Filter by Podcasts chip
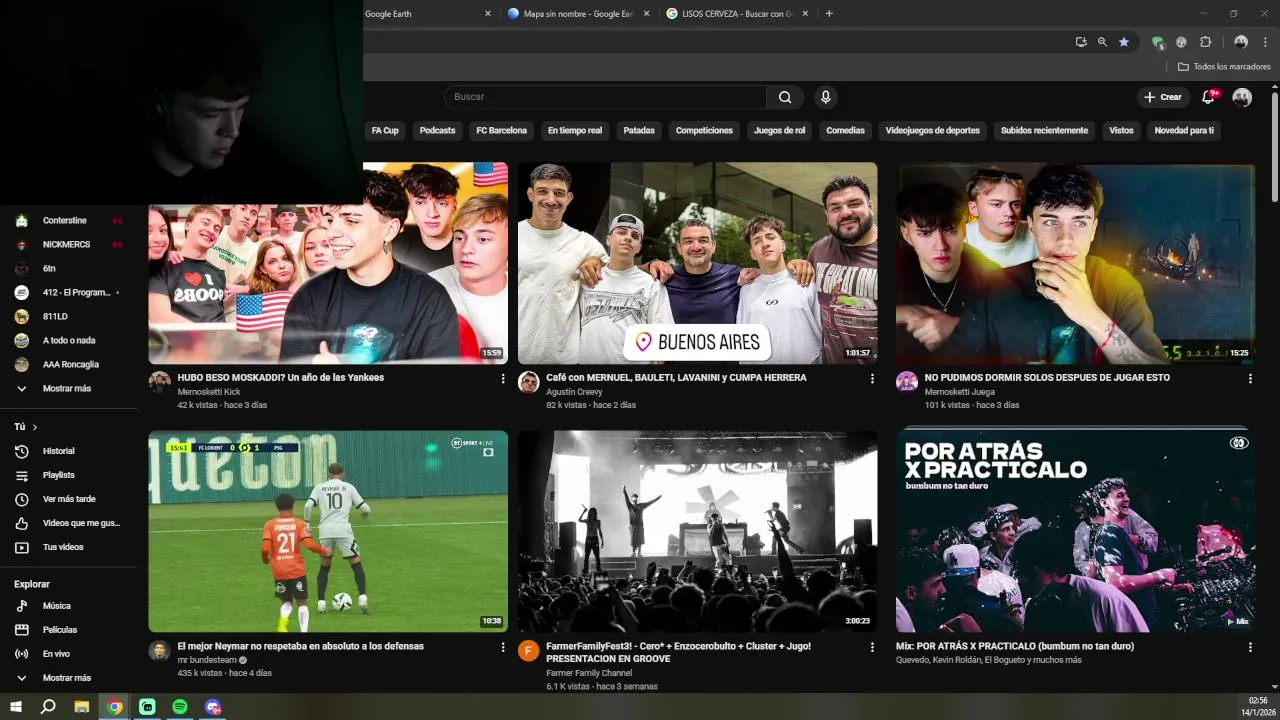 coord(437,131)
